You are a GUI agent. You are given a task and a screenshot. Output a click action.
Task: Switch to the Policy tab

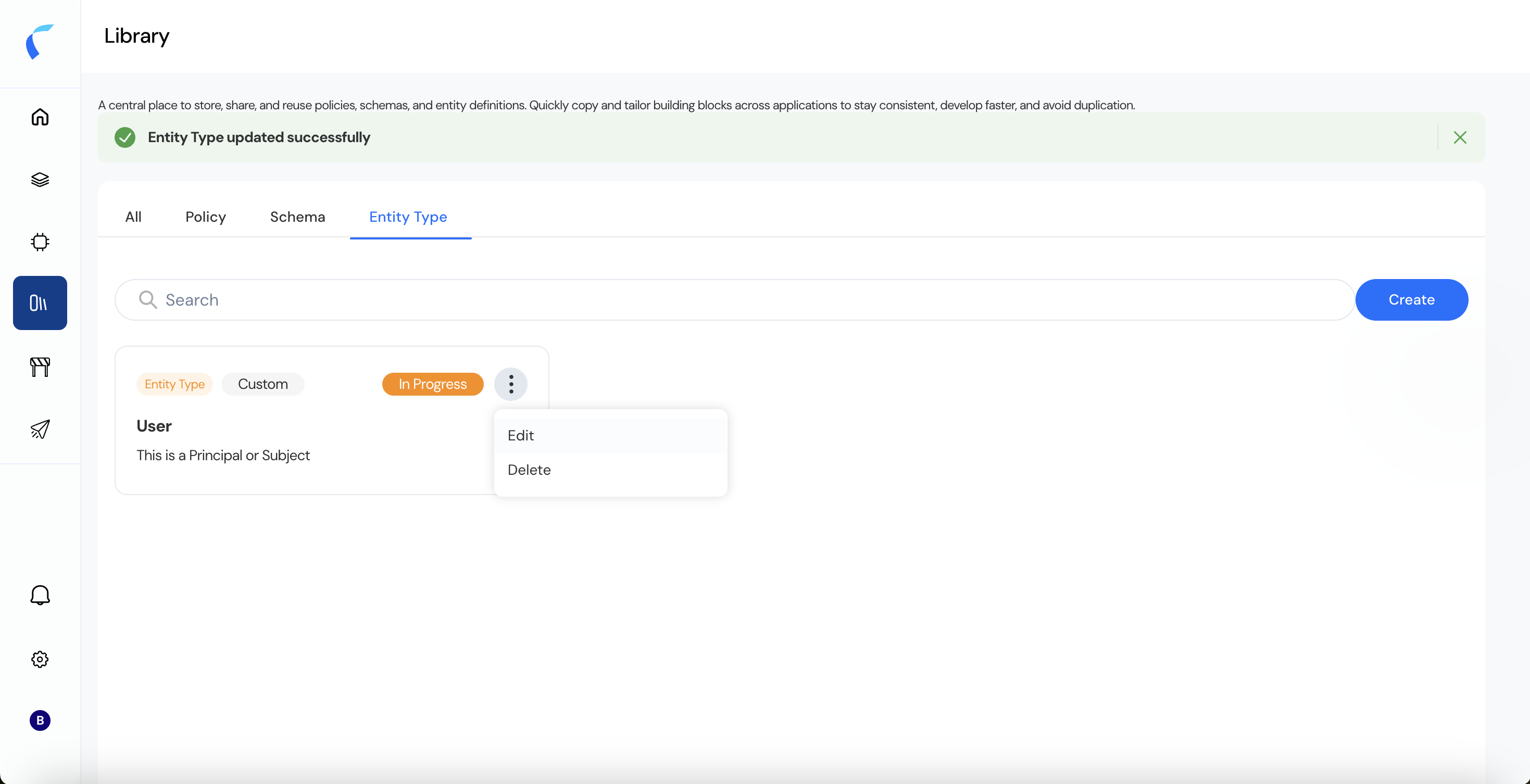[x=206, y=217]
